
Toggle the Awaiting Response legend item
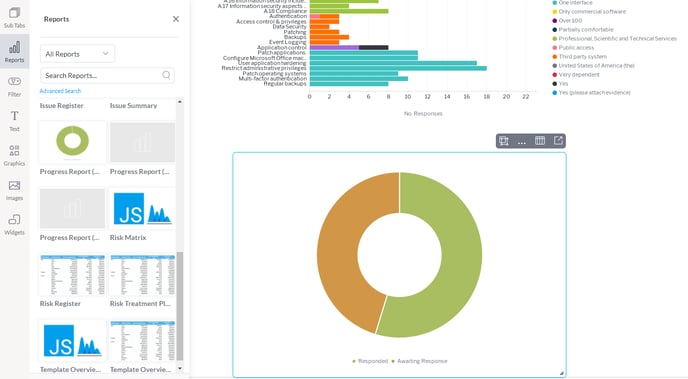pyautogui.click(x=419, y=361)
